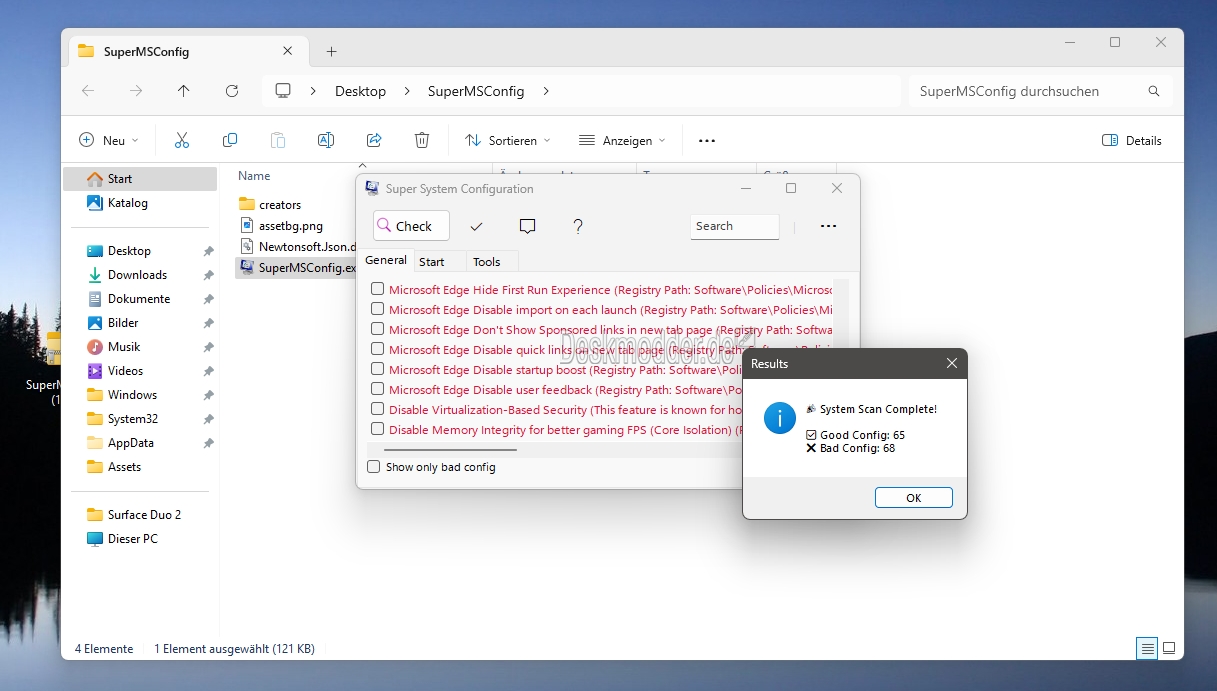Switch to large thumbnails view in status bar

click(1169, 648)
